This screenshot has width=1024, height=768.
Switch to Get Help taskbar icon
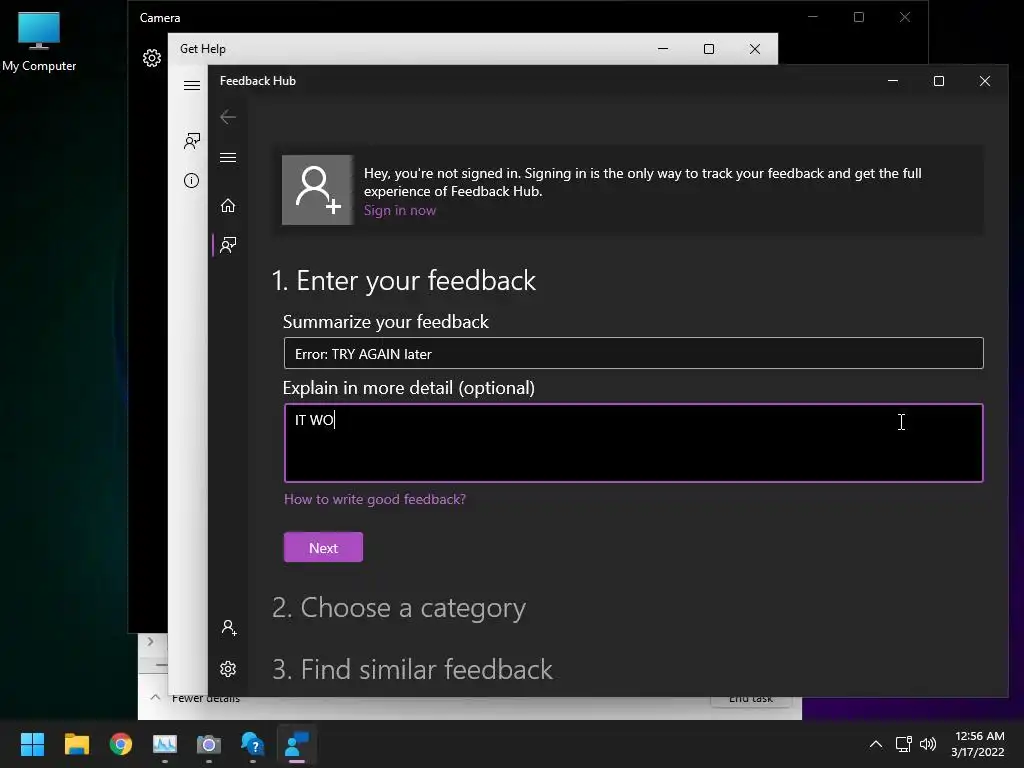(253, 744)
